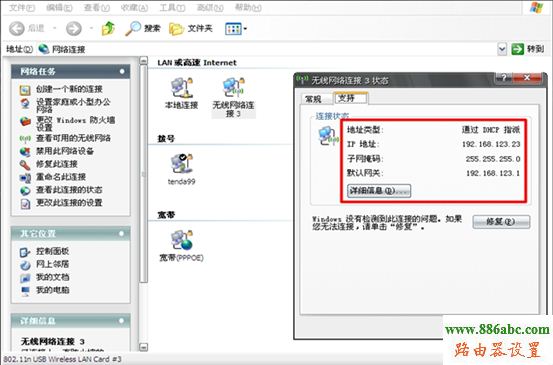Click network connections icon in address bar

44,49
